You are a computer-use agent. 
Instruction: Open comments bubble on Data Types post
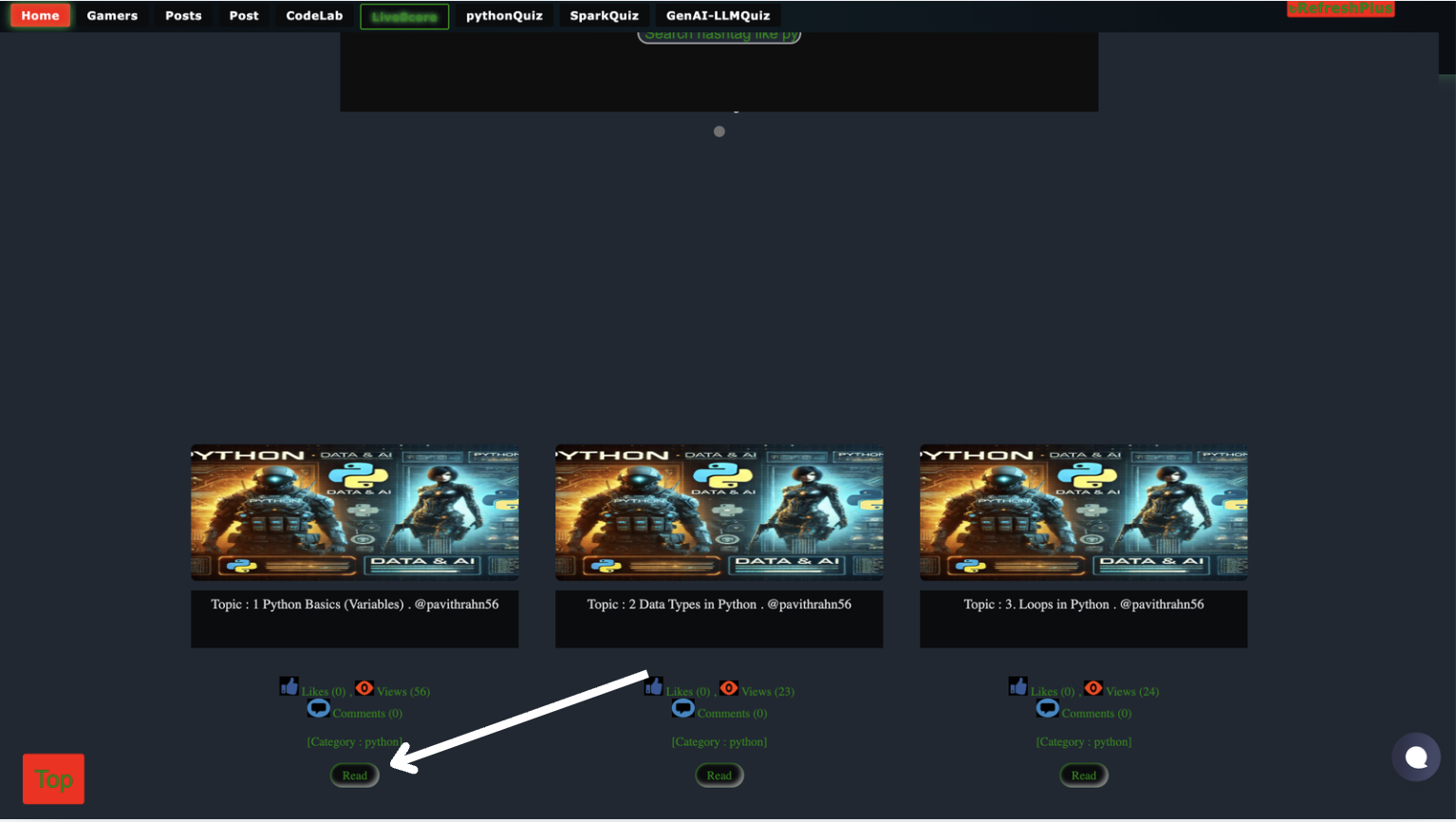(x=683, y=708)
